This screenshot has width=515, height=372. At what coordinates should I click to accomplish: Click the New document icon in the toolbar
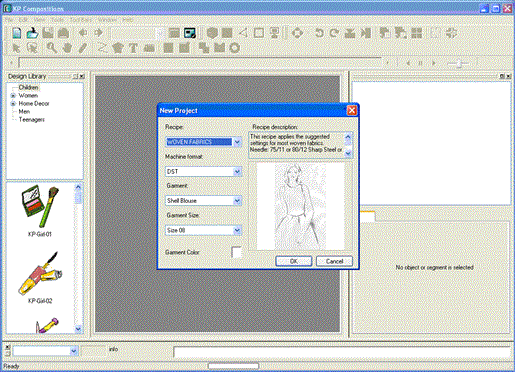[x=16, y=33]
